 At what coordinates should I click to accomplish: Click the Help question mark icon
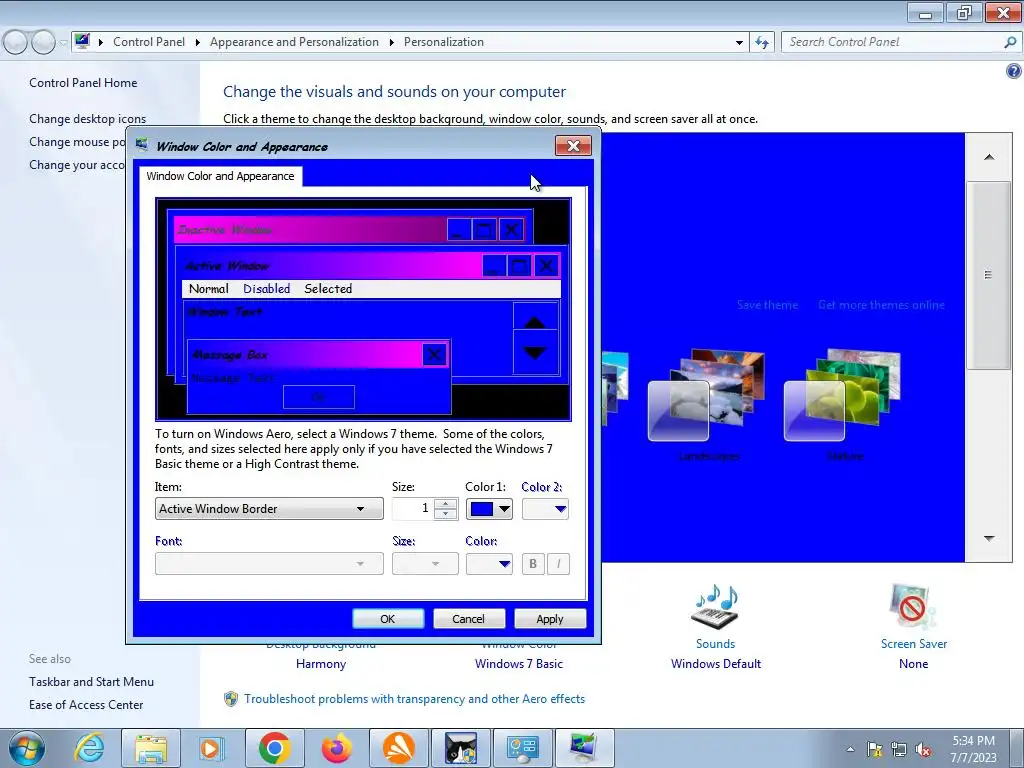1014,71
